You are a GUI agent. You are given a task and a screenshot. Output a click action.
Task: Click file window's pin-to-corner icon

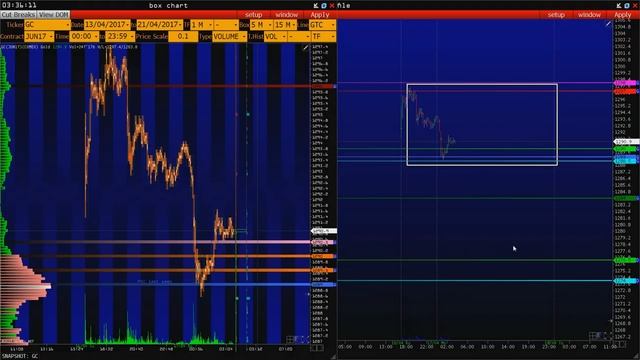click(x=619, y=5)
